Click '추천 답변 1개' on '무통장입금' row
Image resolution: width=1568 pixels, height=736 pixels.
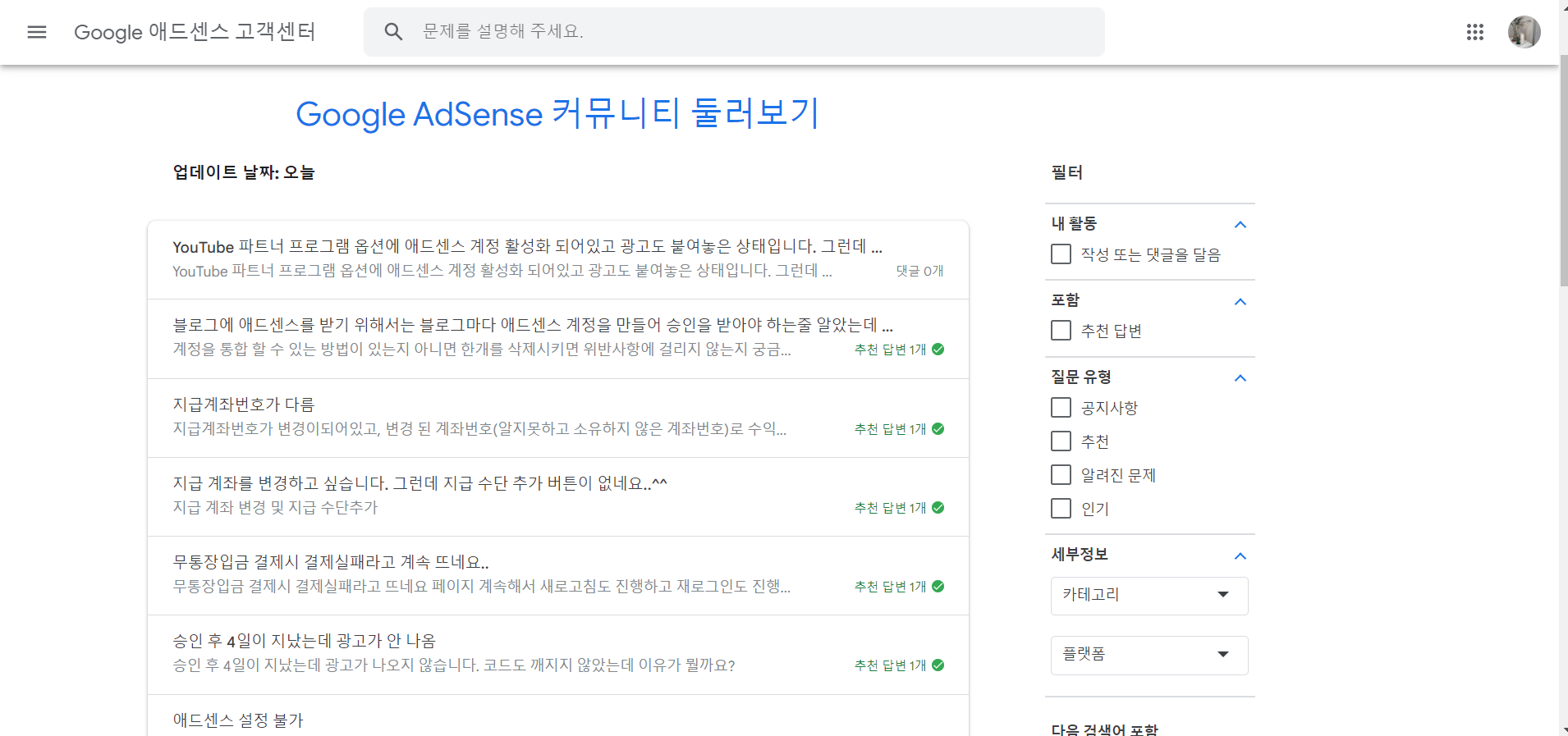(x=890, y=586)
